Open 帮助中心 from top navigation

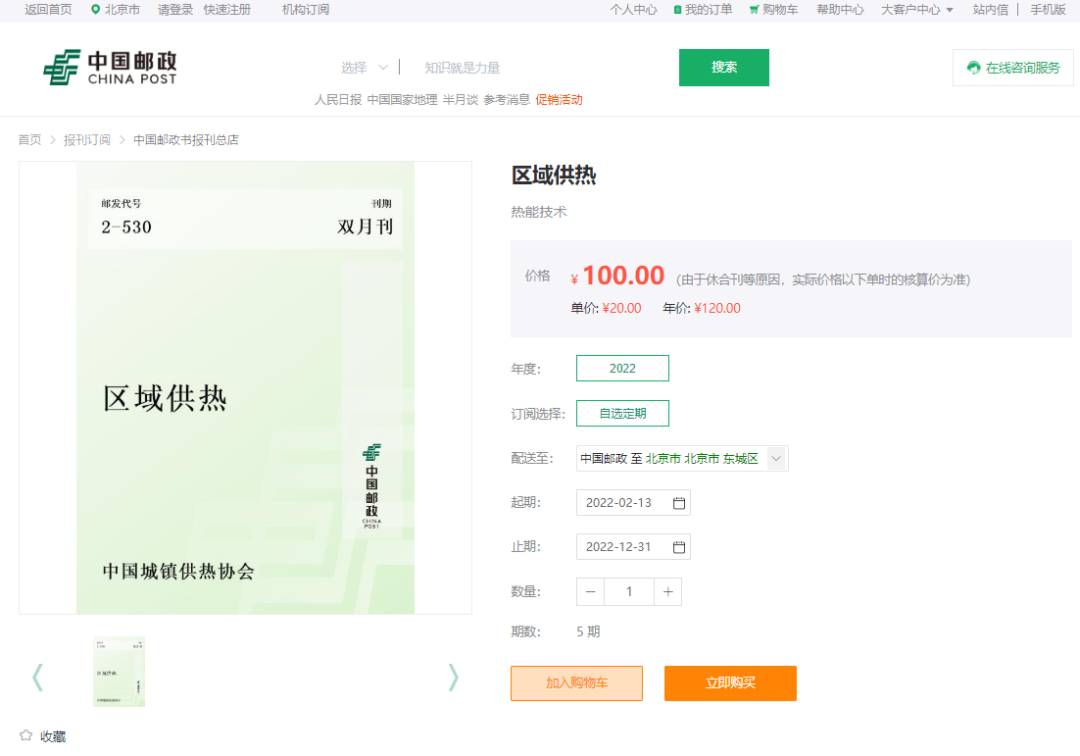(840, 10)
